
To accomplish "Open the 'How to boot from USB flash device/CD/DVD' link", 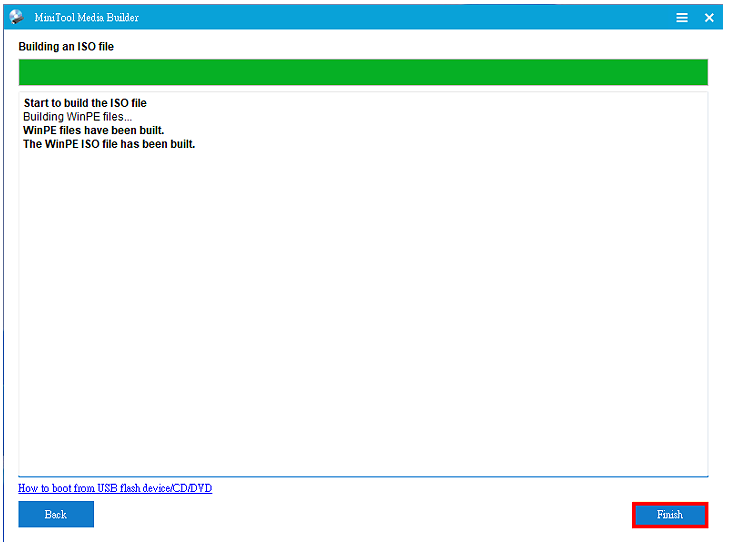I will coord(115,488).
